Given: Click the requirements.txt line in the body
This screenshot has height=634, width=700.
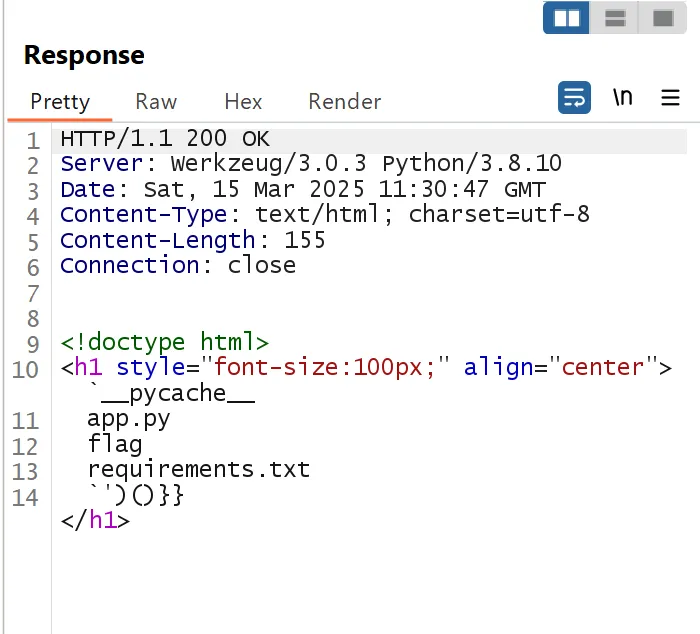Looking at the screenshot, I should click(198, 470).
